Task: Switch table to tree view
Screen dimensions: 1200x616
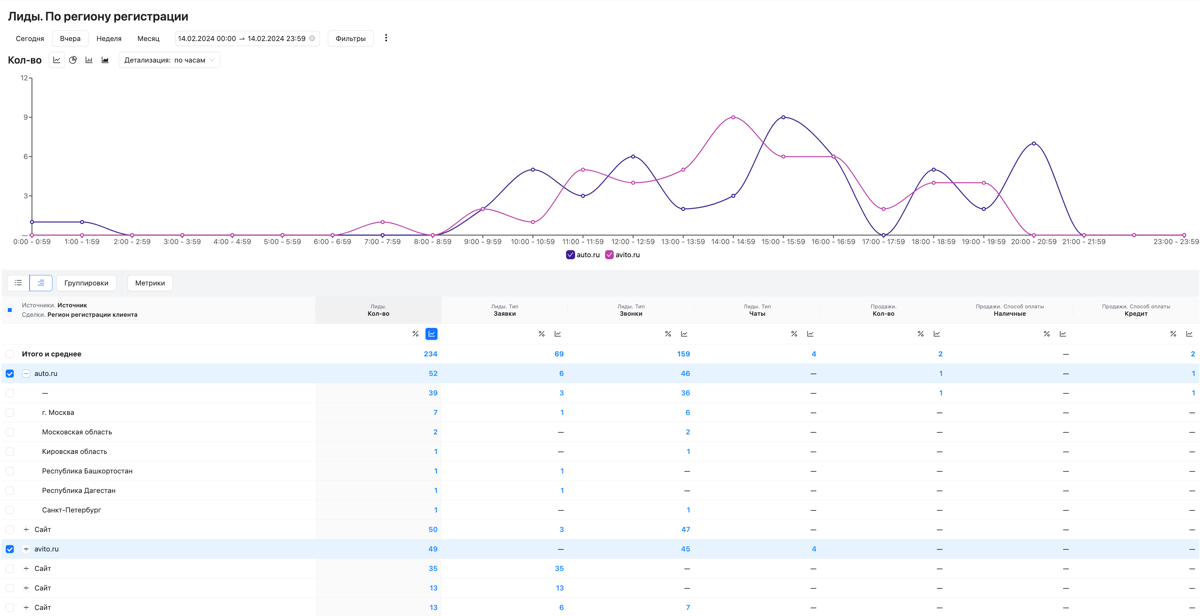Action: (41, 283)
